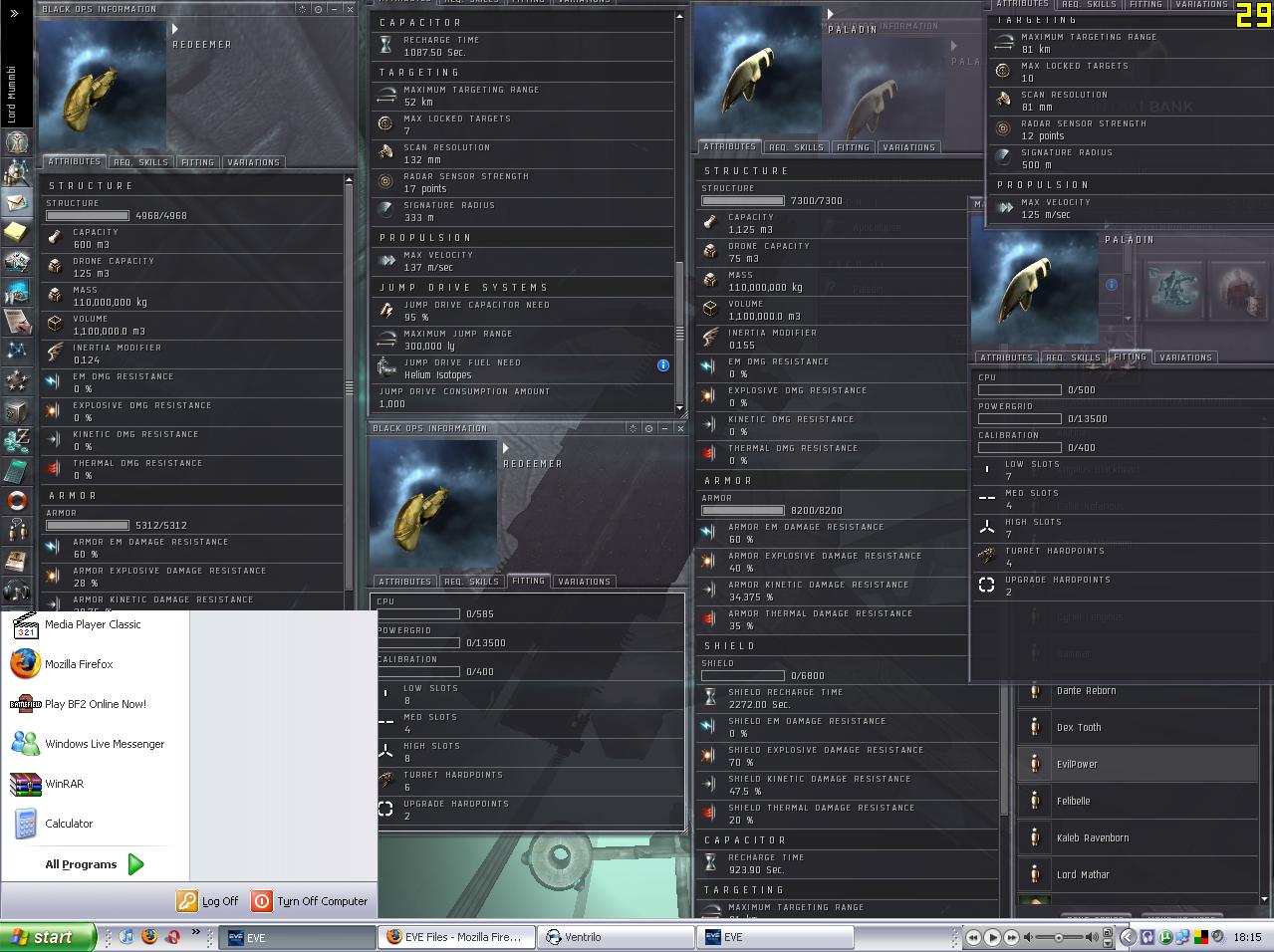
Task: Expand the arrow next to Redeemer name top-left
Action: tap(175, 30)
